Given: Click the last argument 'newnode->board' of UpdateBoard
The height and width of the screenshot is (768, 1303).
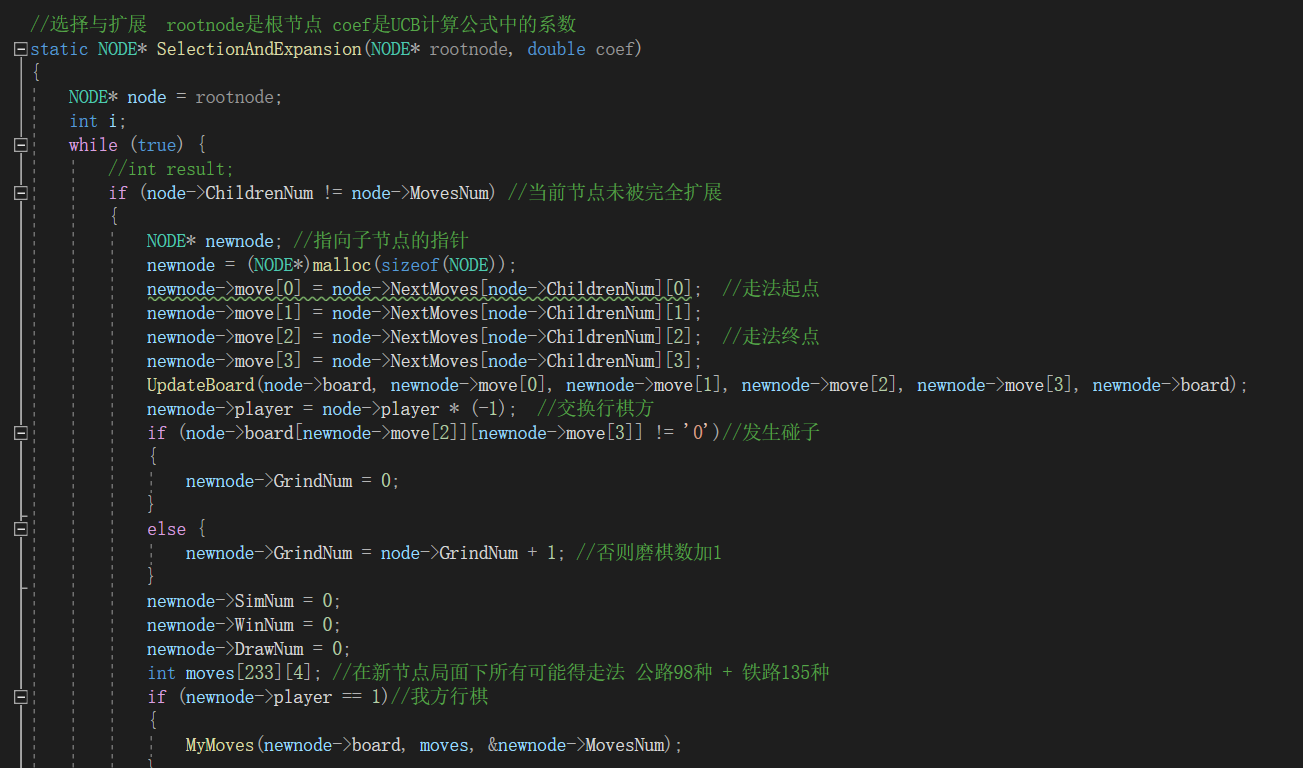Looking at the screenshot, I should click(1161, 385).
